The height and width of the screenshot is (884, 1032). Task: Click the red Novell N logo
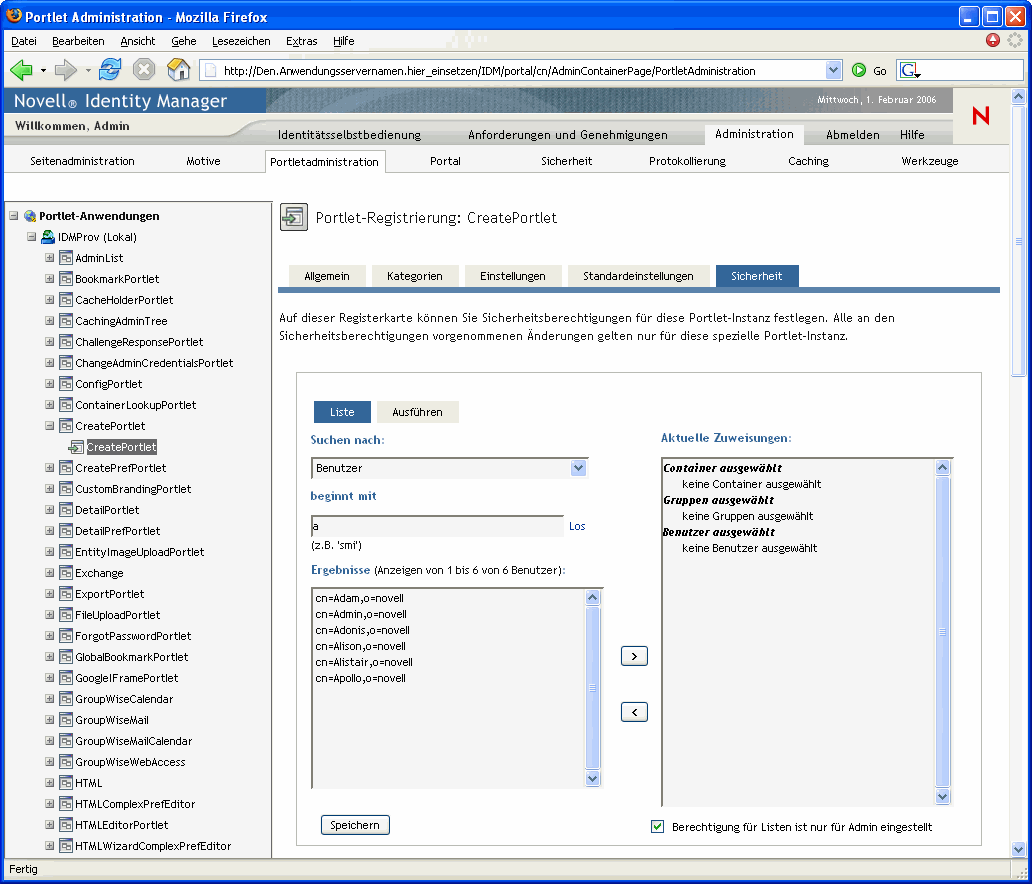click(981, 116)
